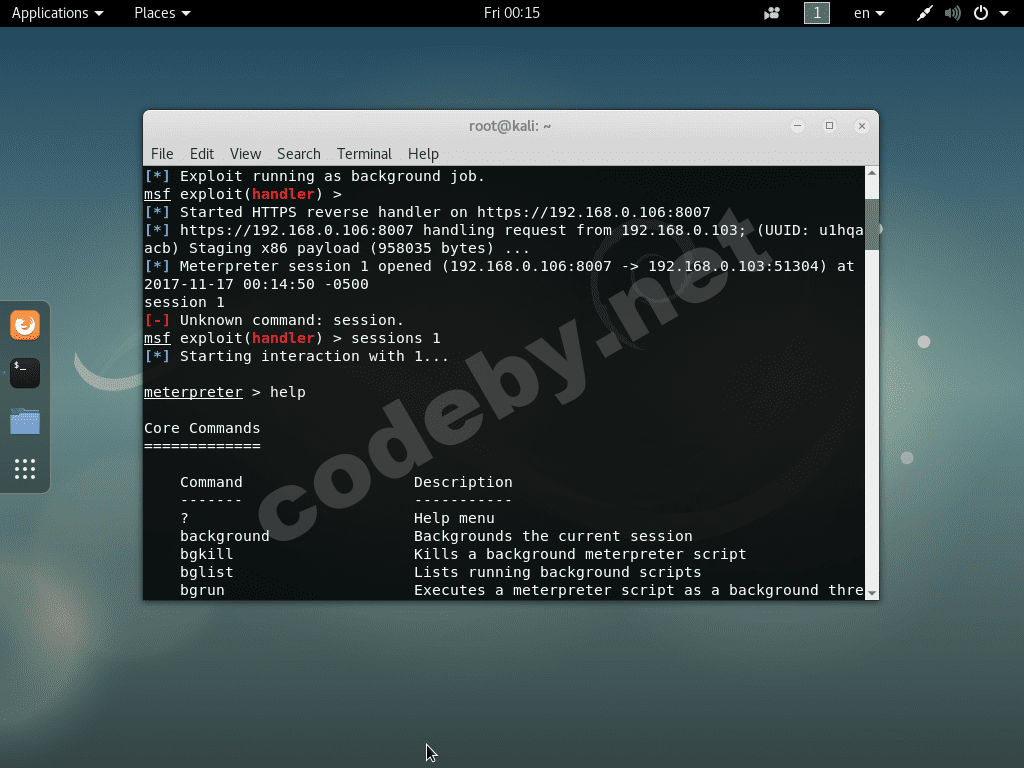The height and width of the screenshot is (768, 1024).
Task: Open the terminal Edit menu
Action: coord(202,153)
